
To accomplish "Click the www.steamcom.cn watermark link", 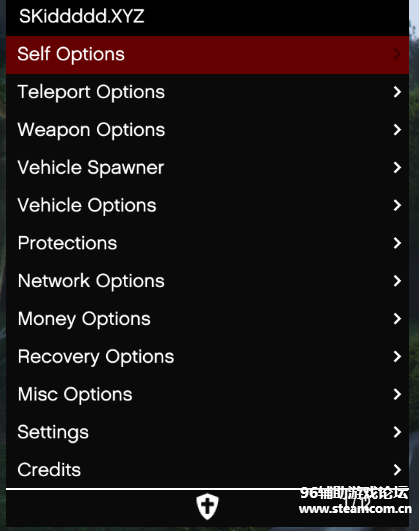I will (355, 509).
